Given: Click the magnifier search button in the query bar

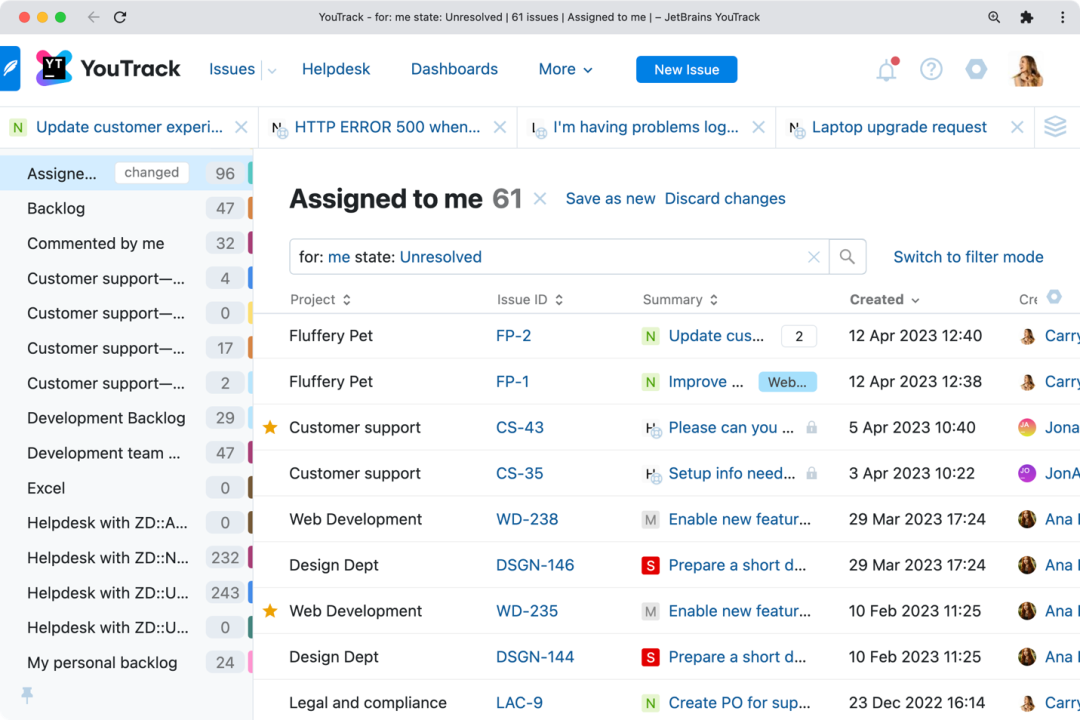Looking at the screenshot, I should (x=847, y=257).
